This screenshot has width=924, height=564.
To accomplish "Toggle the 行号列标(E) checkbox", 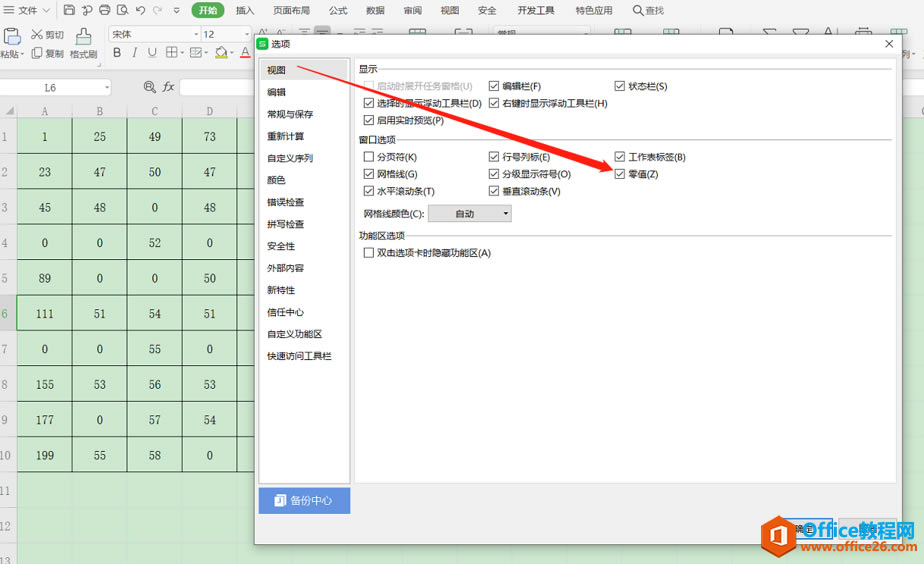I will click(494, 157).
